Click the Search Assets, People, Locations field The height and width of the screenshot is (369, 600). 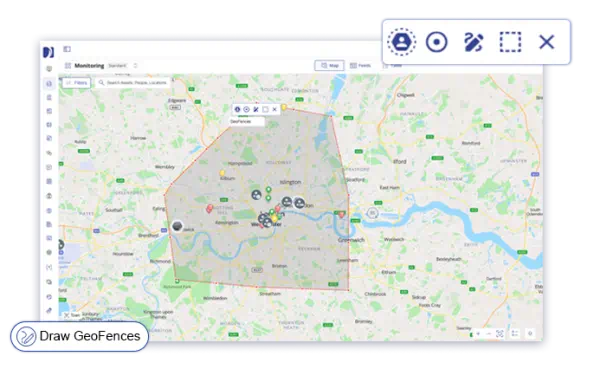tap(133, 83)
